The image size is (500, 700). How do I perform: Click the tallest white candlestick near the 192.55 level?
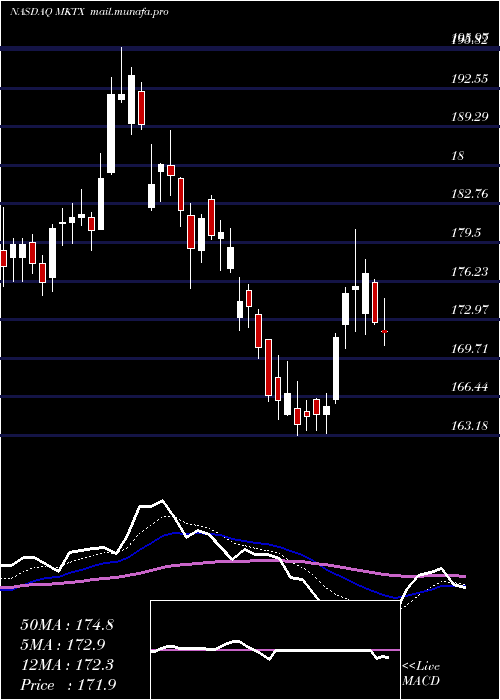click(111, 133)
